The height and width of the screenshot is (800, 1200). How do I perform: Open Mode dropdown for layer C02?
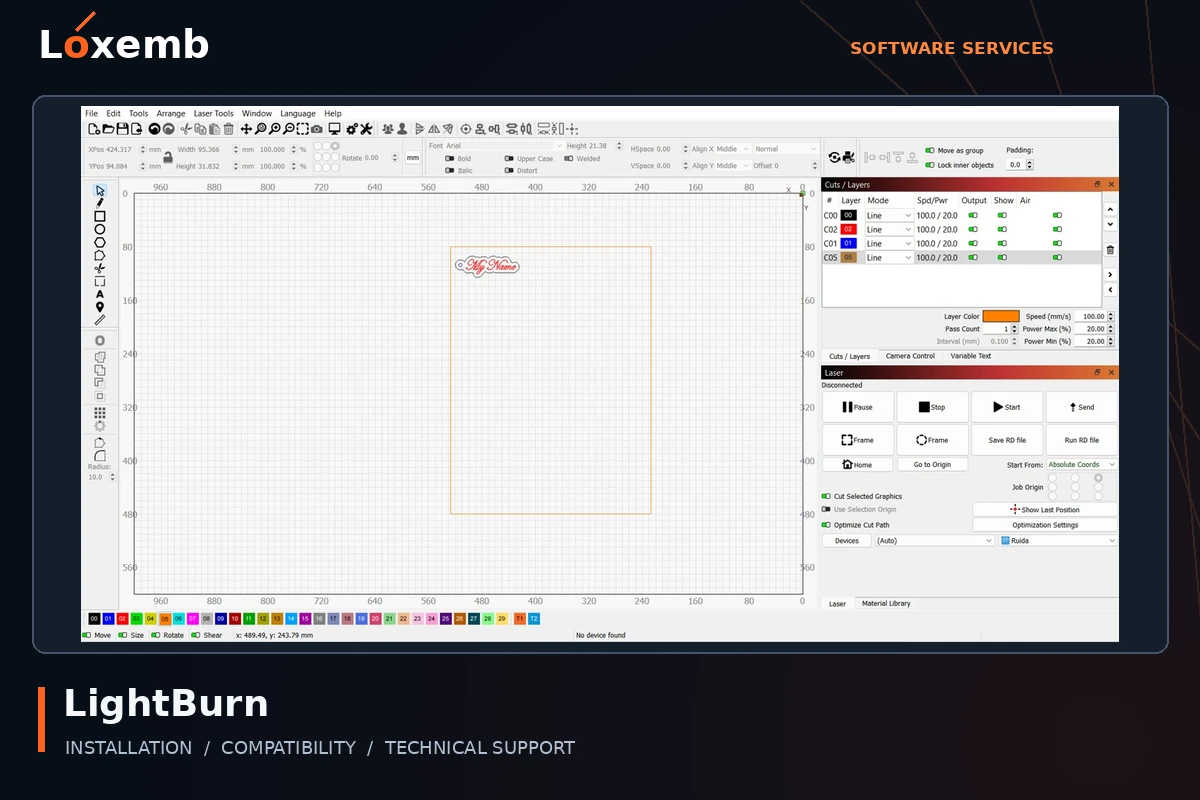[889, 229]
